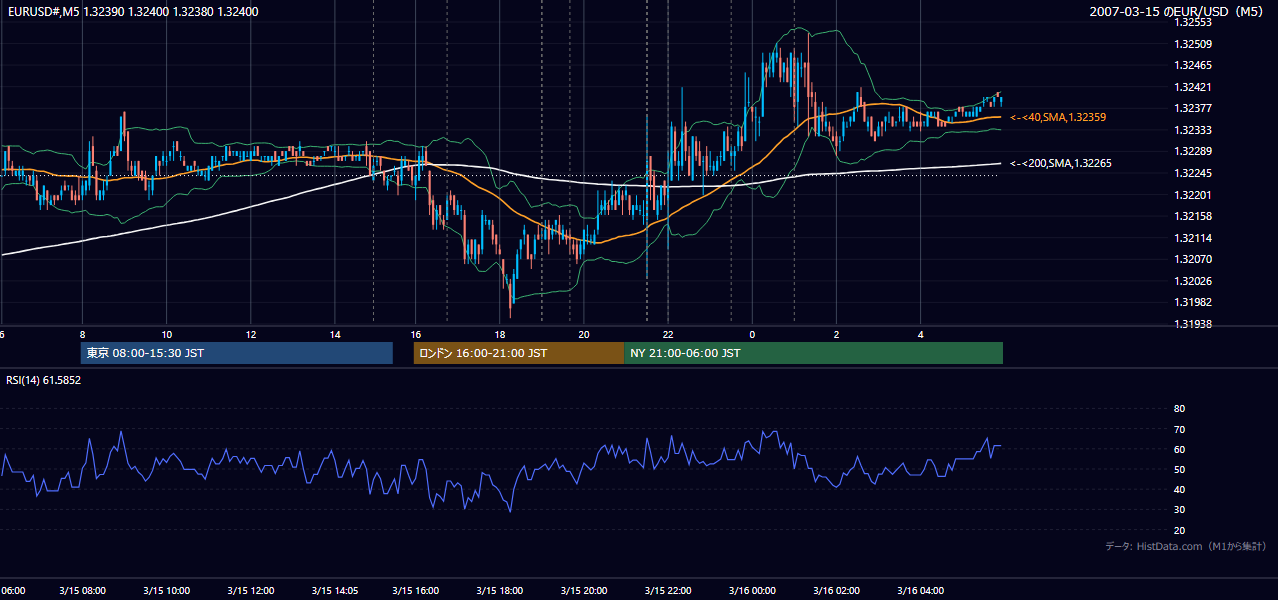This screenshot has height=600, width=1278.
Task: Click hour label 18 on chart axis
Action: click(501, 335)
